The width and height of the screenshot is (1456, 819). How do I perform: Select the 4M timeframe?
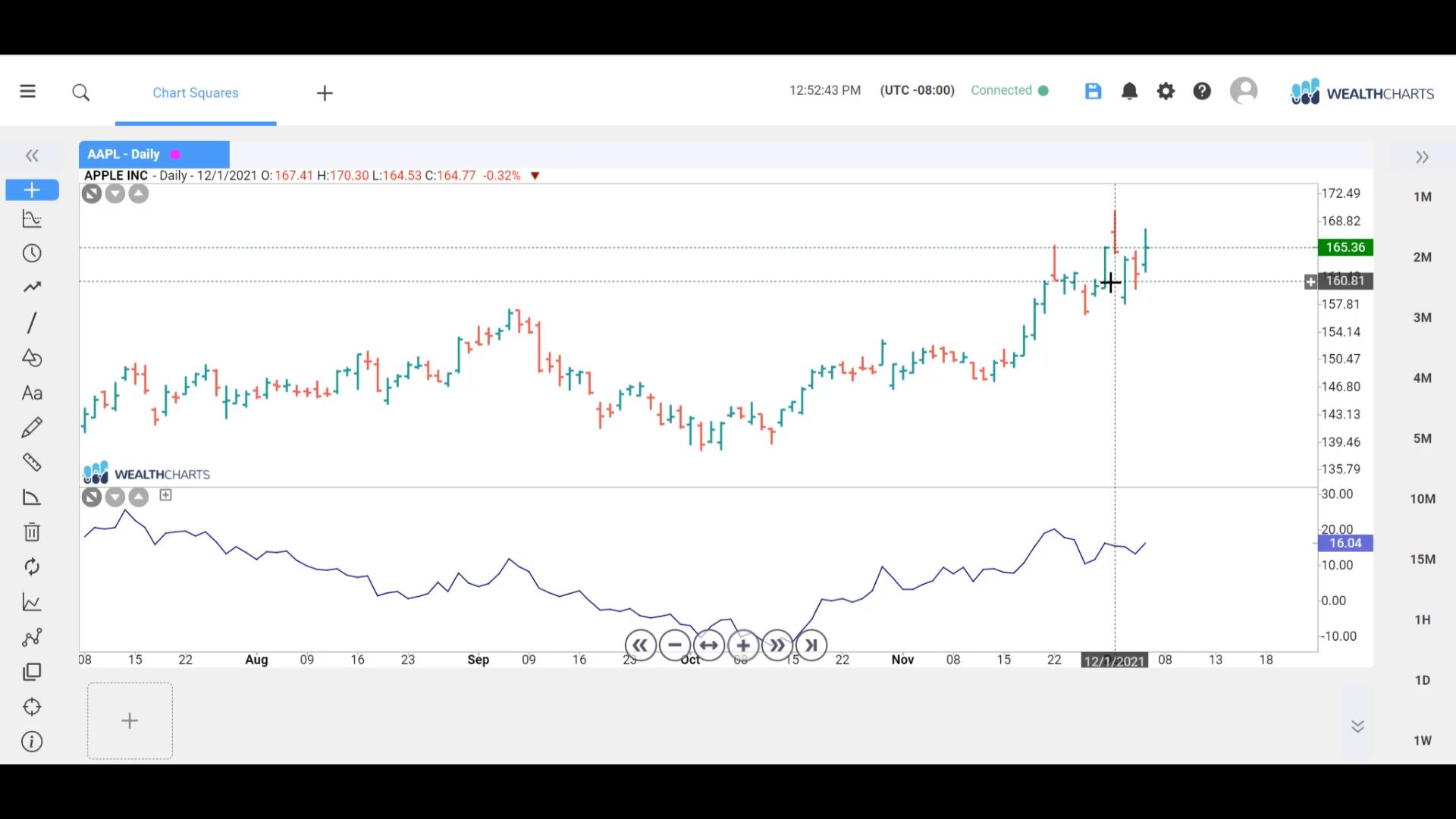(x=1423, y=378)
